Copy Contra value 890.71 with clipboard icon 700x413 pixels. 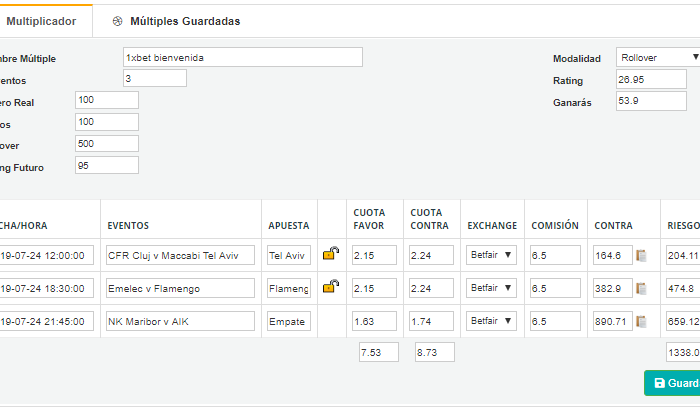click(x=642, y=321)
